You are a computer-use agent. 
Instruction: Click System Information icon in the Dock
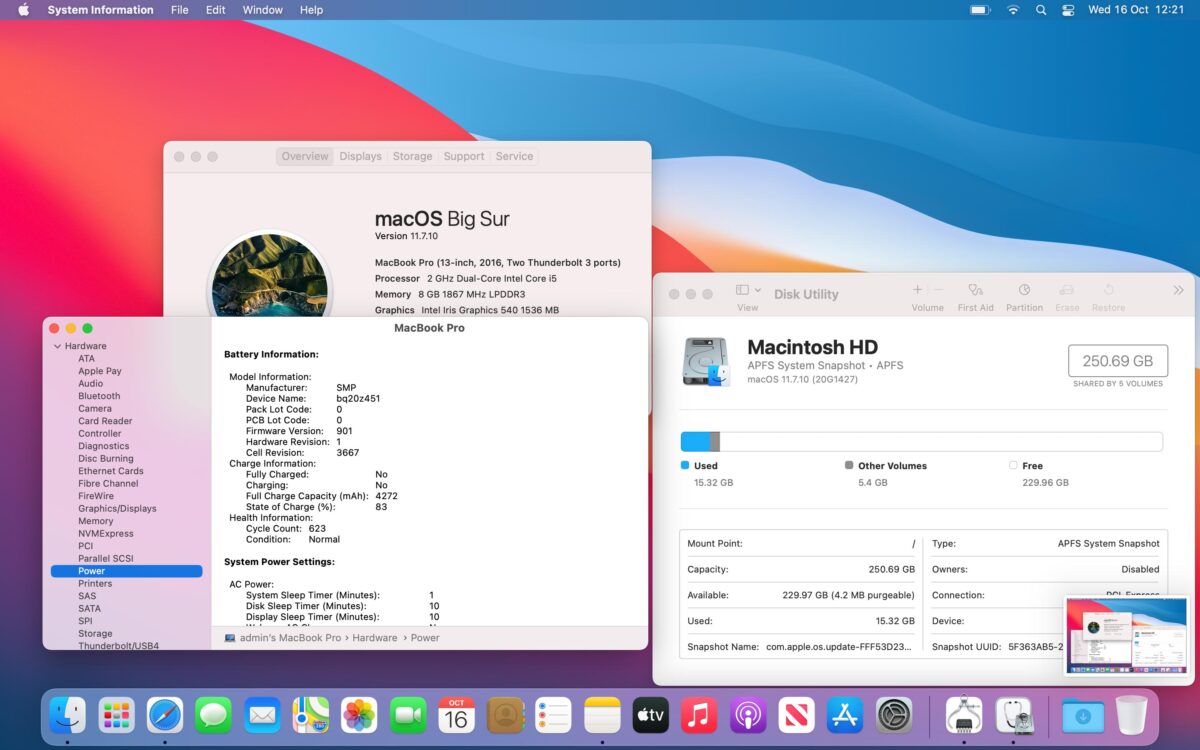tap(964, 715)
